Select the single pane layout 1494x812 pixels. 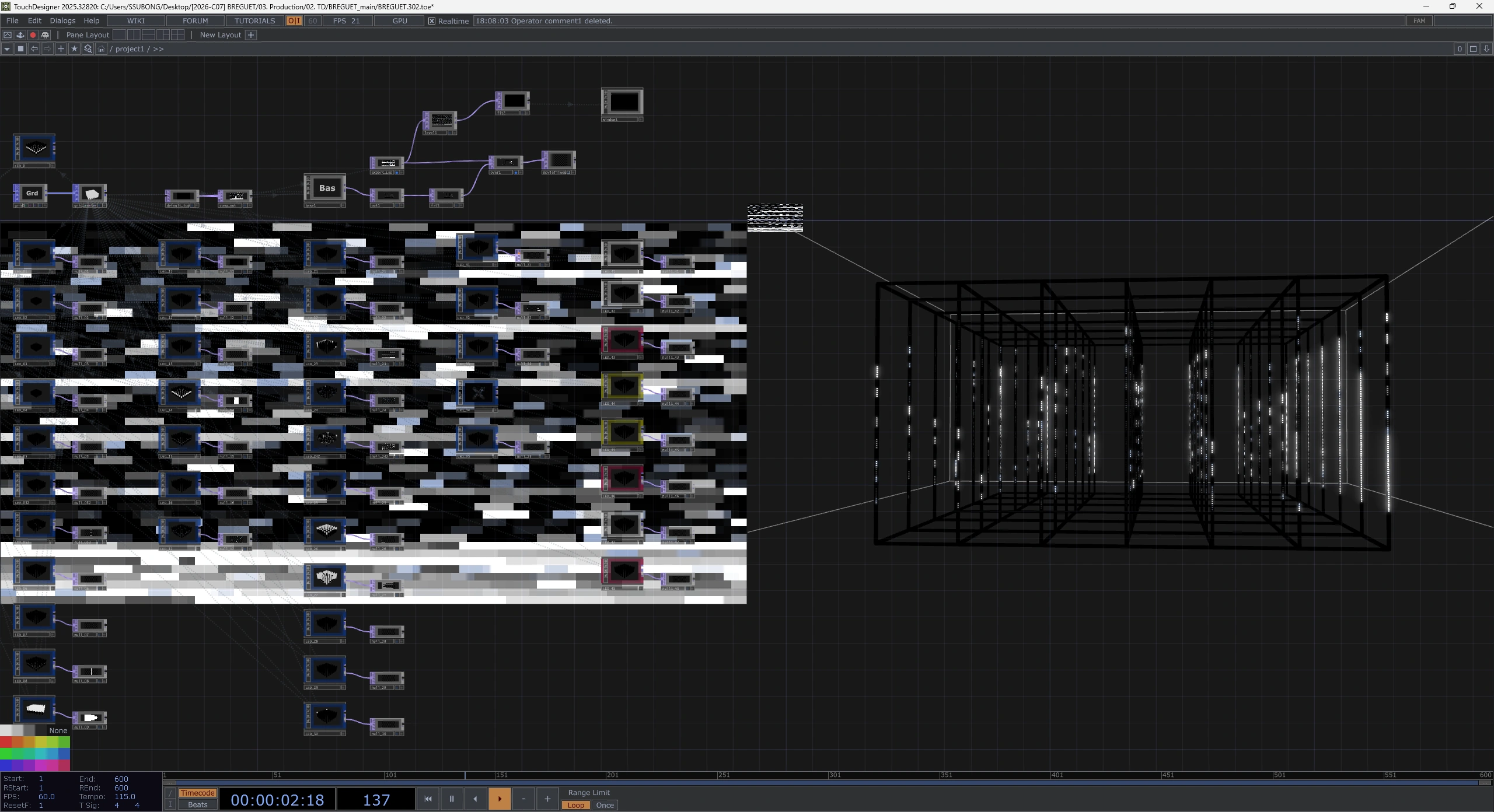[x=119, y=35]
